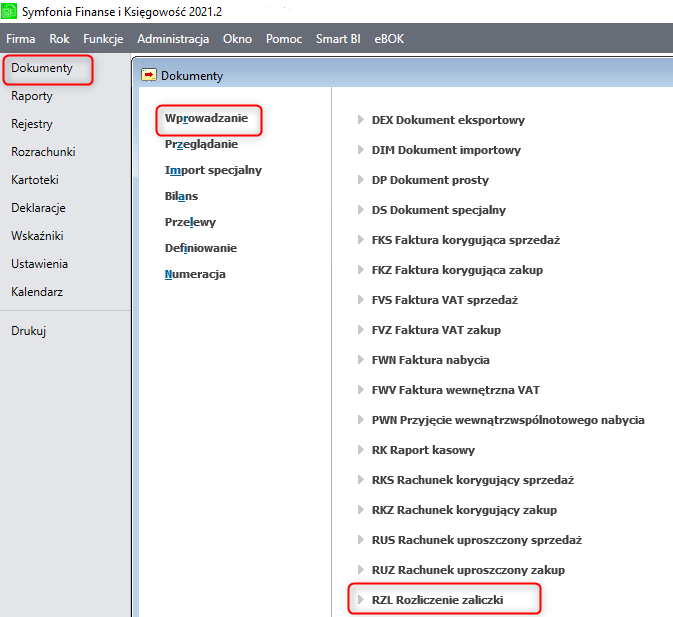
Task: Select the Bilans option
Action: (181, 196)
